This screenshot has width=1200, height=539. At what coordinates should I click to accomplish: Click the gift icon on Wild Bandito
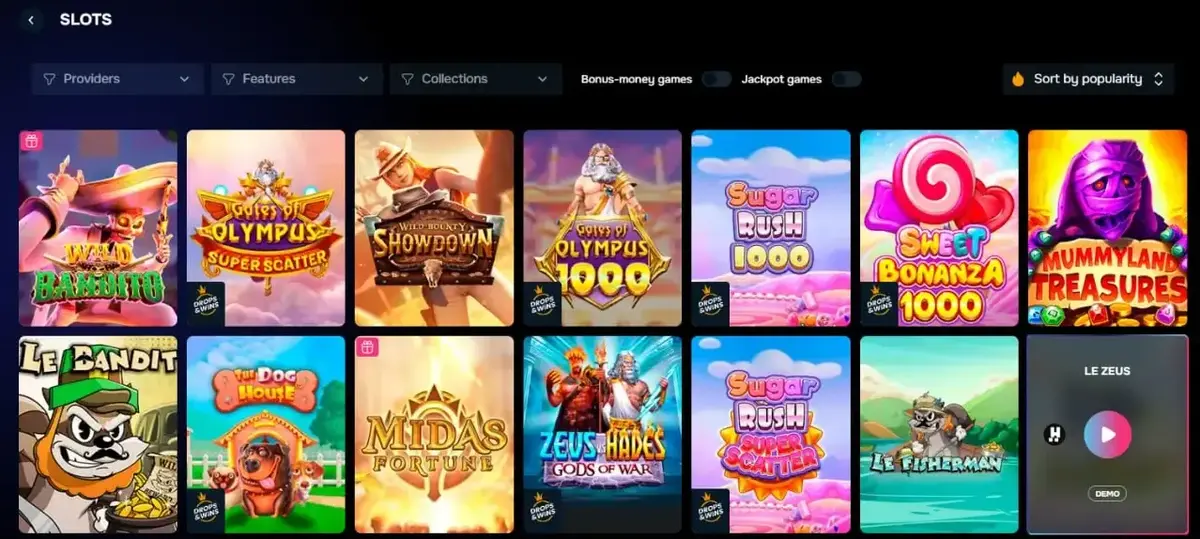tap(31, 141)
